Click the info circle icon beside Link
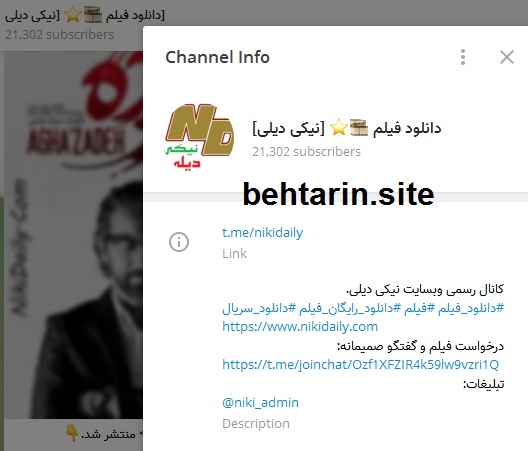Screen dimensions: 528x451 click(179, 242)
